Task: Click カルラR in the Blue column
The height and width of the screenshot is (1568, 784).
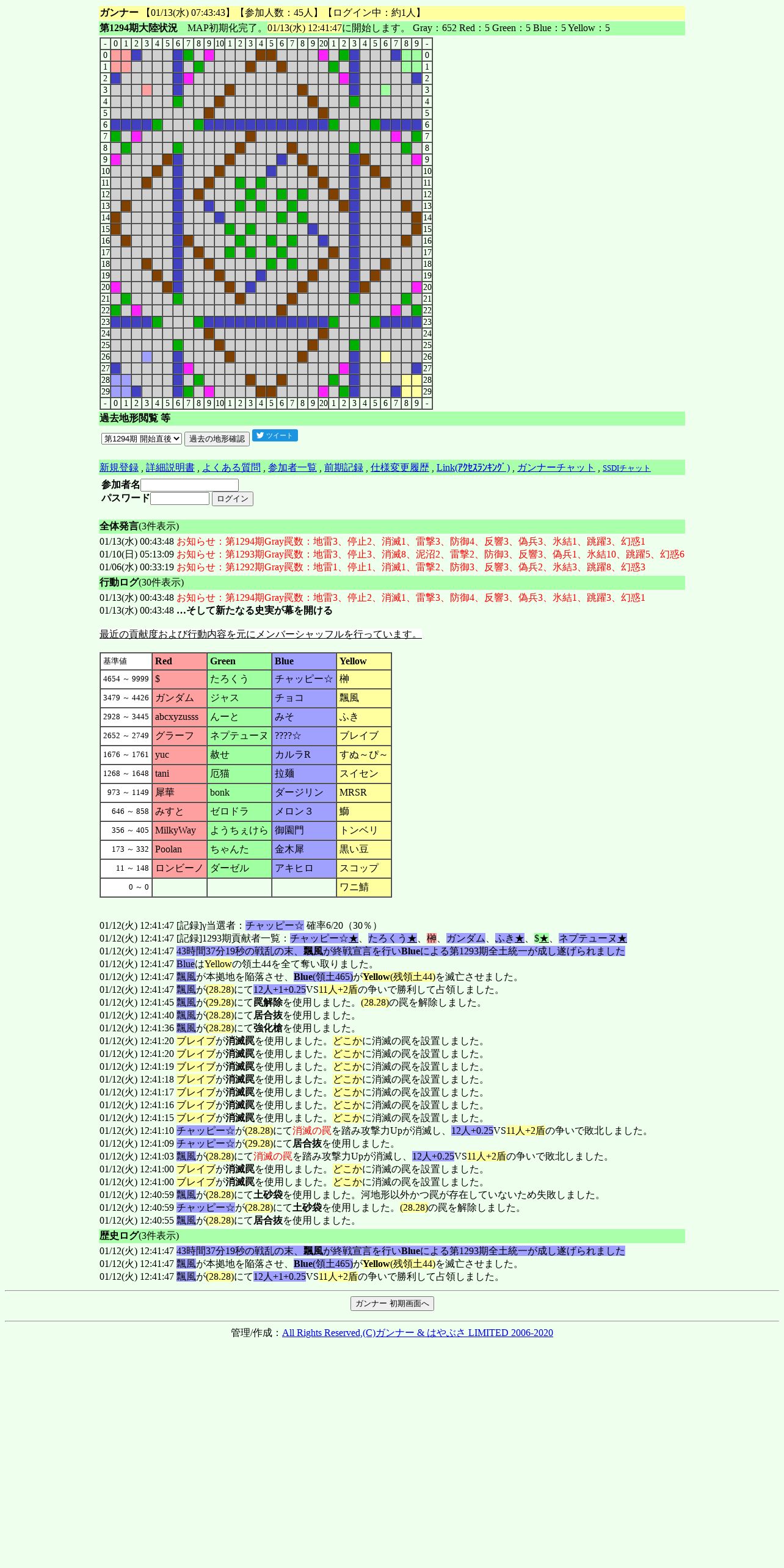Action: (304, 755)
